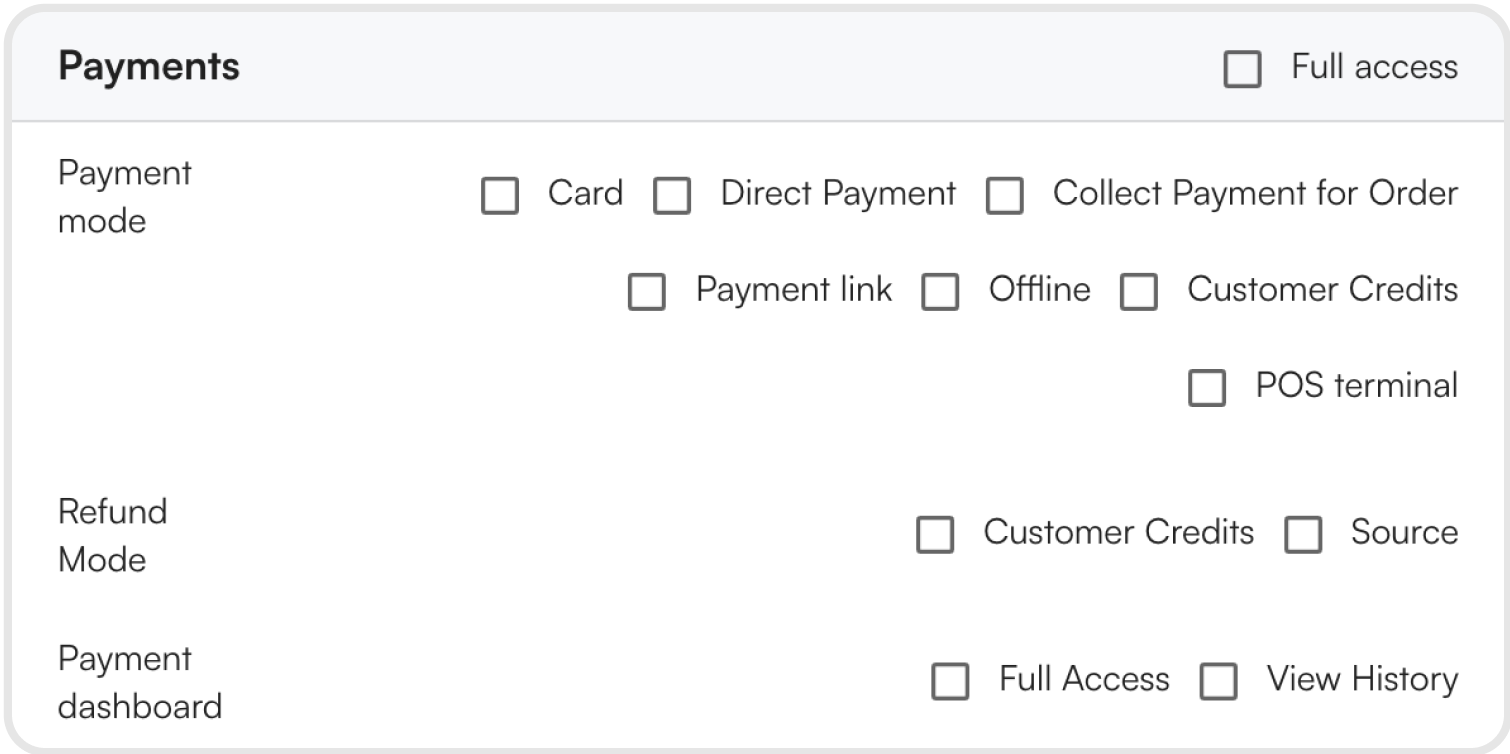Tick the Direct Payment checkbox
This screenshot has width=1510, height=754.
point(672,196)
